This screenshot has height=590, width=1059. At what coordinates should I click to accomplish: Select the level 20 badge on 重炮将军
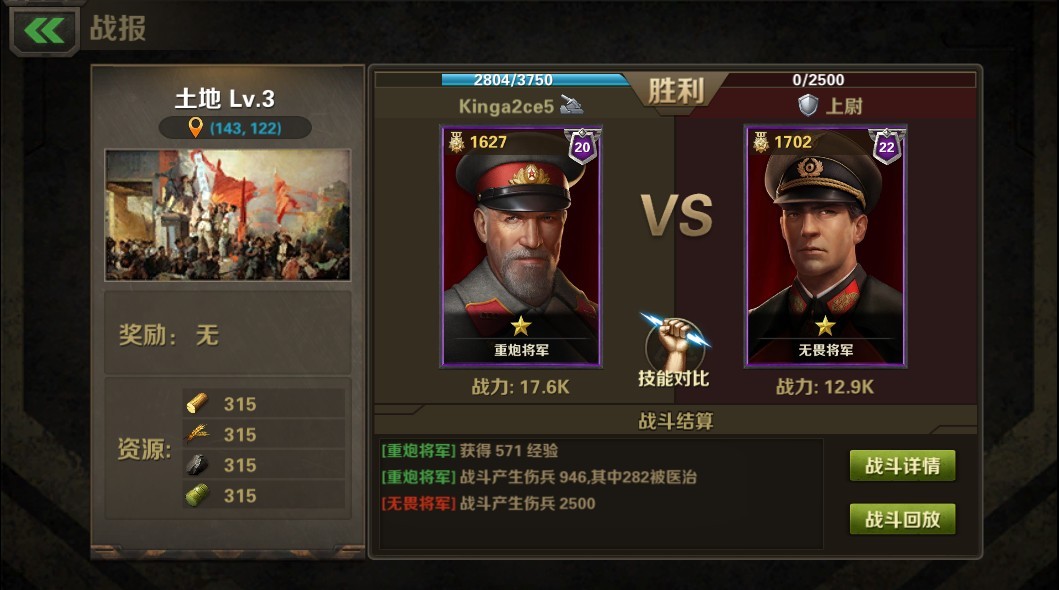pos(582,146)
